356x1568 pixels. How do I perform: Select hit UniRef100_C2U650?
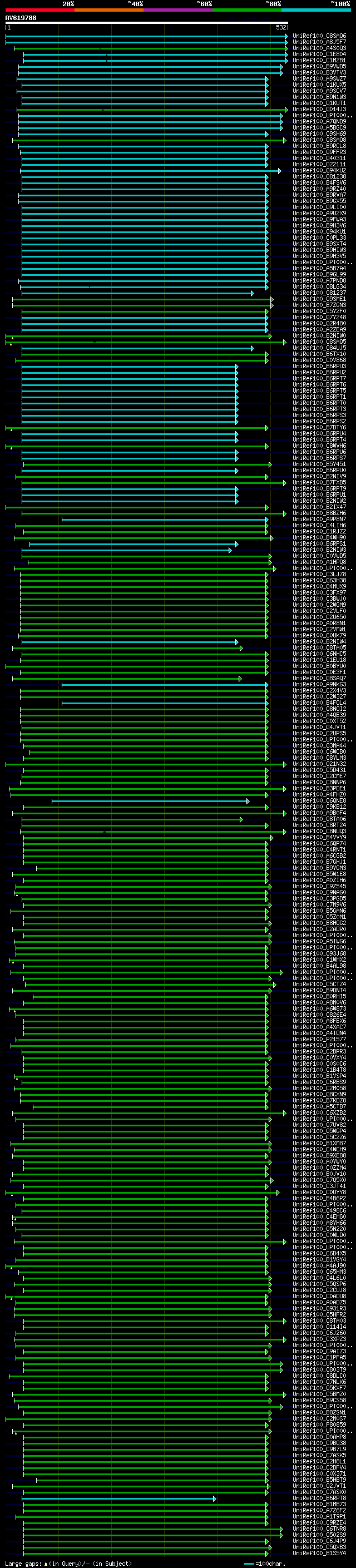(319, 617)
